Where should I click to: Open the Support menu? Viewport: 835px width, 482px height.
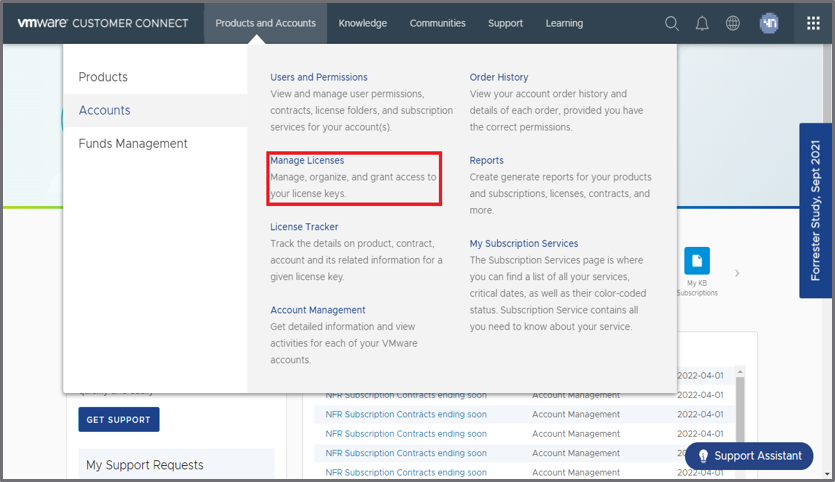[x=505, y=23]
